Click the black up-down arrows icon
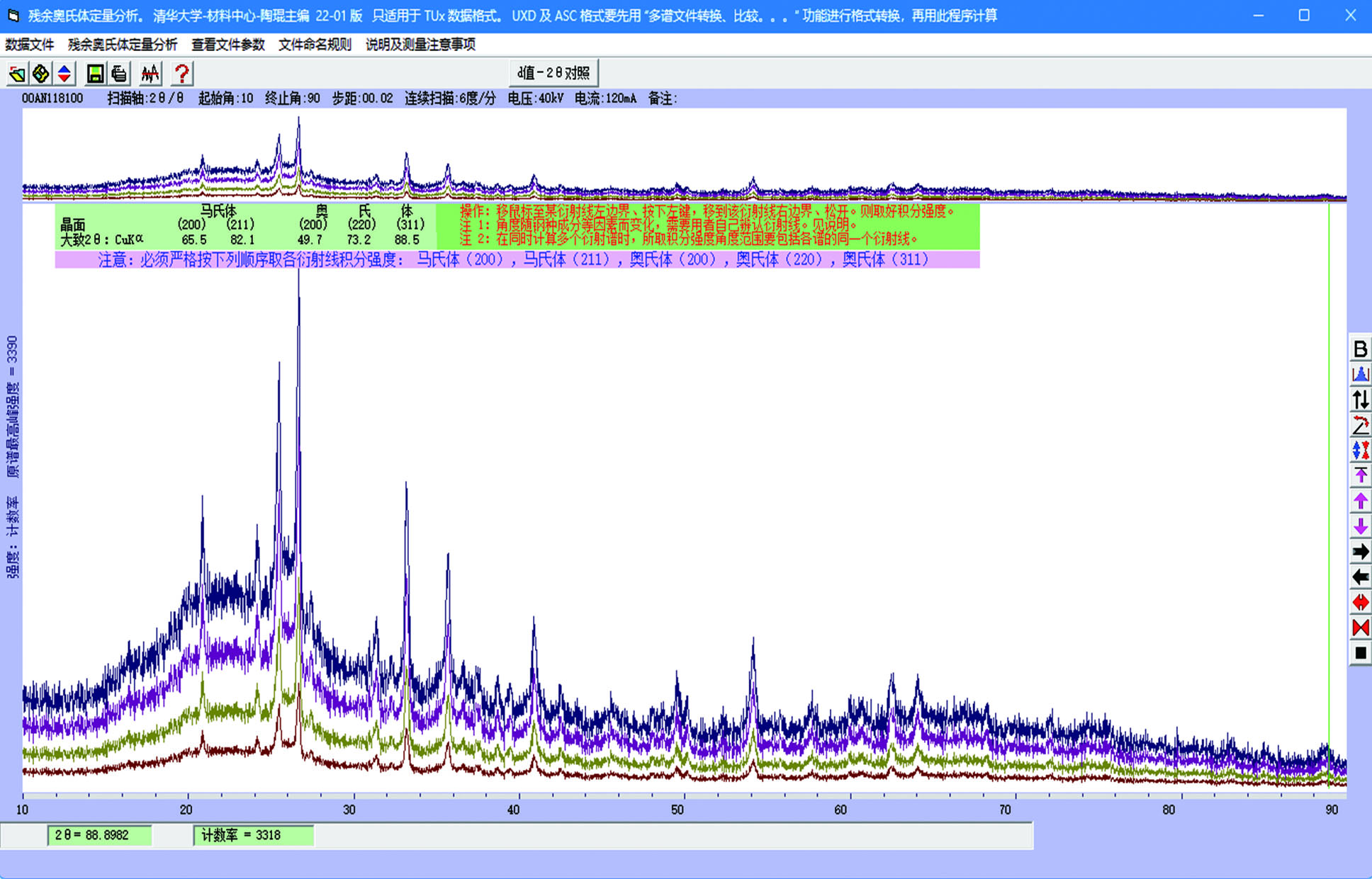The image size is (1372, 879). coord(1360,400)
